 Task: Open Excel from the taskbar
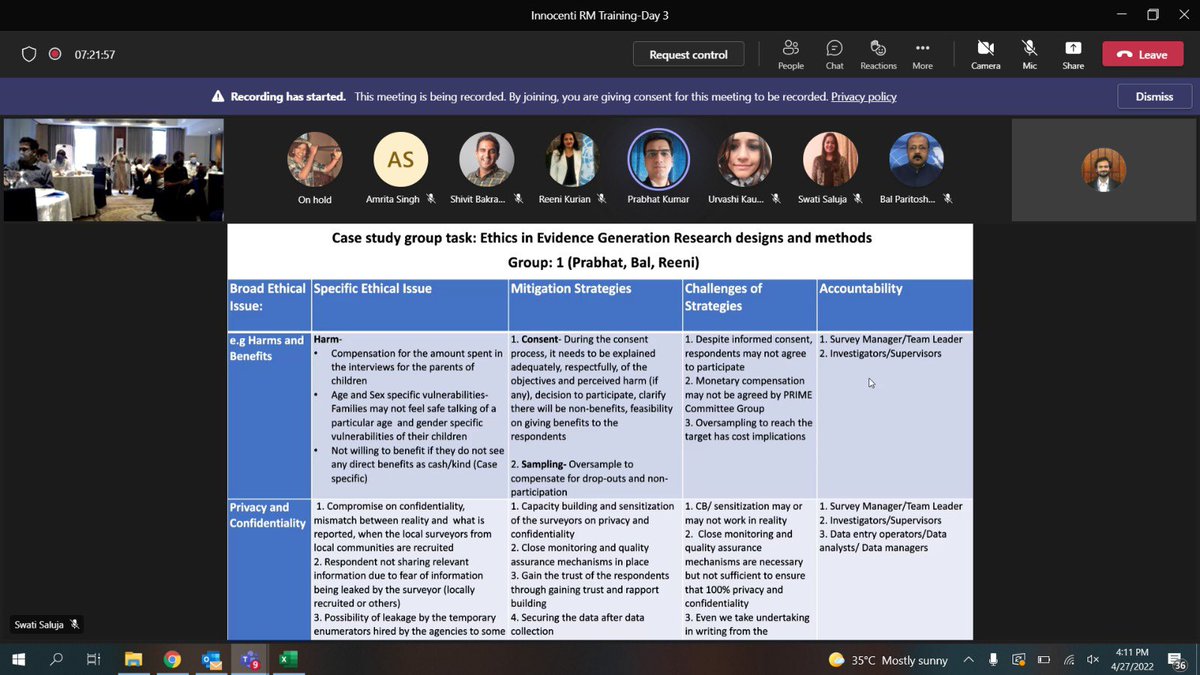coord(288,660)
